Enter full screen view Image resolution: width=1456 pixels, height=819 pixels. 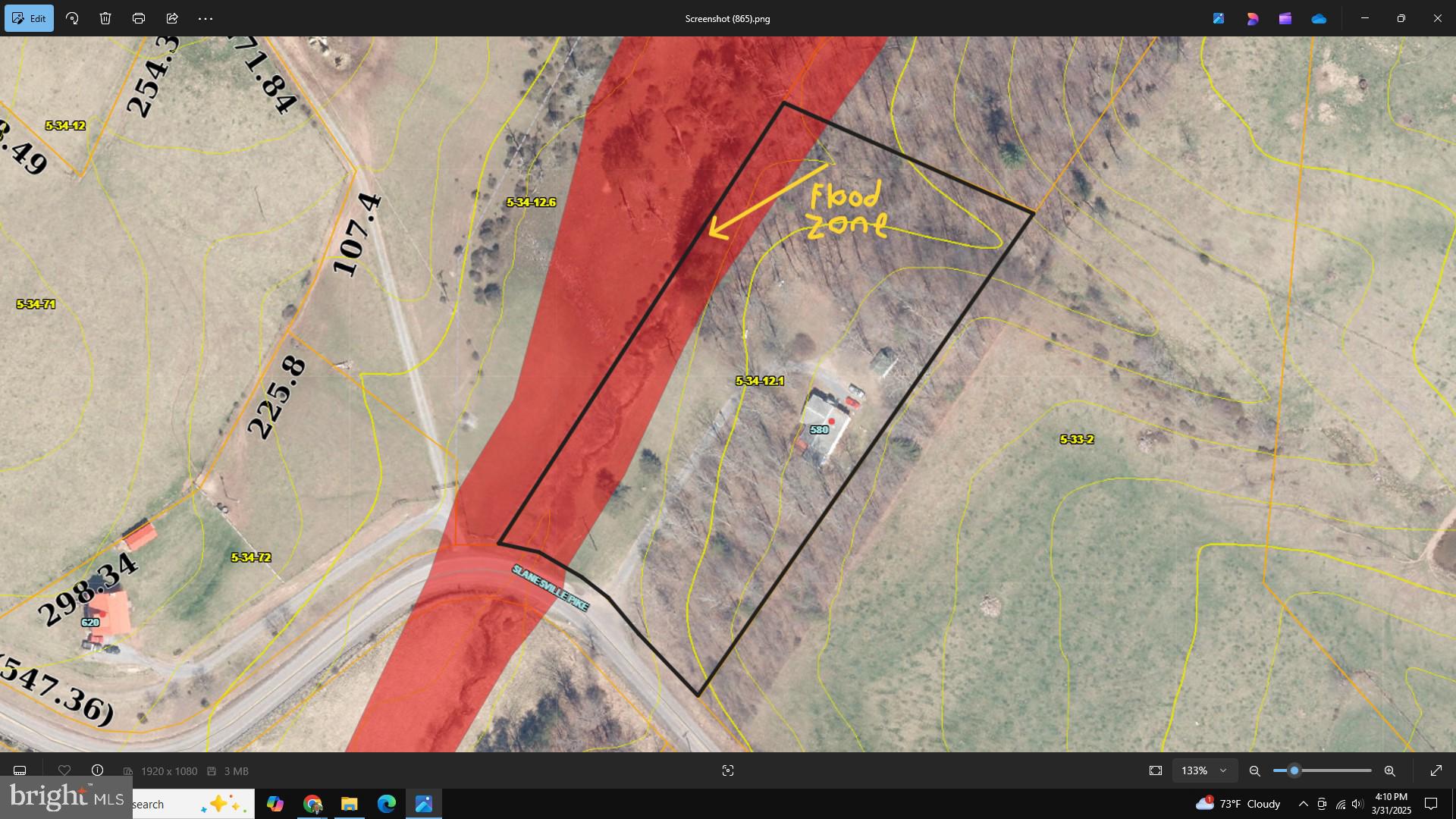1436,770
